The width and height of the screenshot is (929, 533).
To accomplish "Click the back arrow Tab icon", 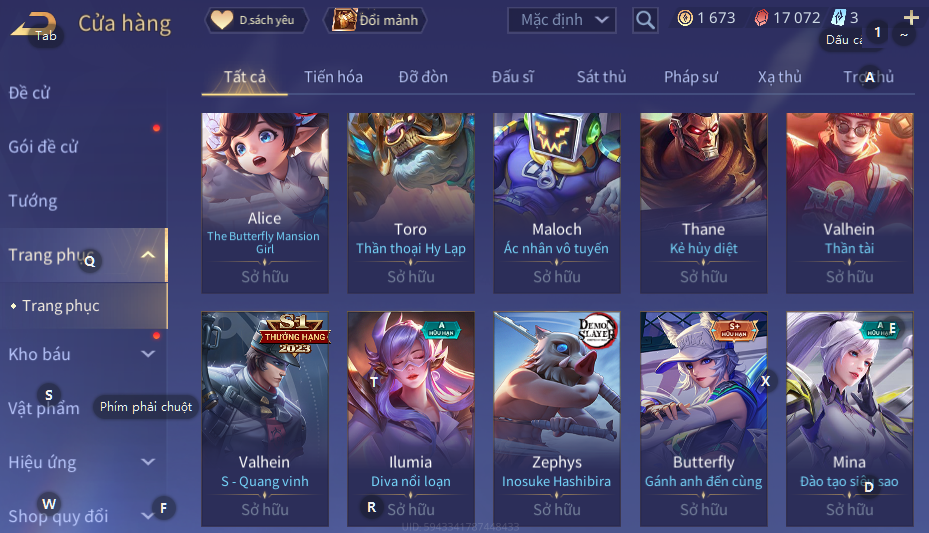I will (x=34, y=25).
